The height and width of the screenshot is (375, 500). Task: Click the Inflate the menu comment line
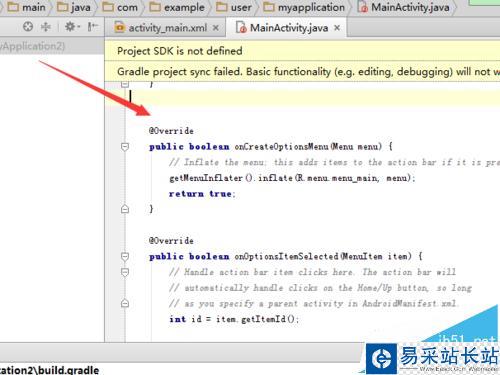(x=335, y=162)
